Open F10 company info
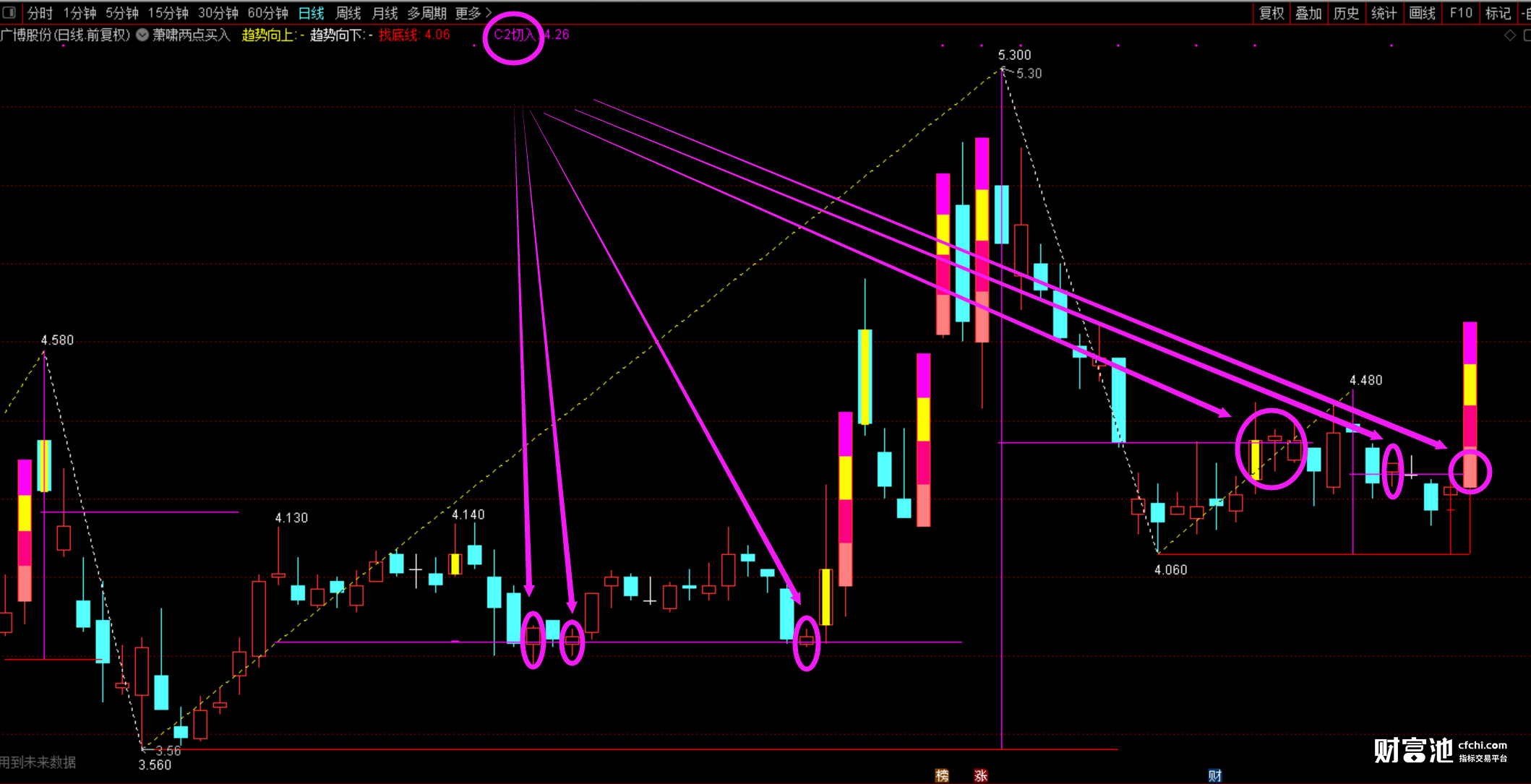Image resolution: width=1531 pixels, height=784 pixels. 1460,13
